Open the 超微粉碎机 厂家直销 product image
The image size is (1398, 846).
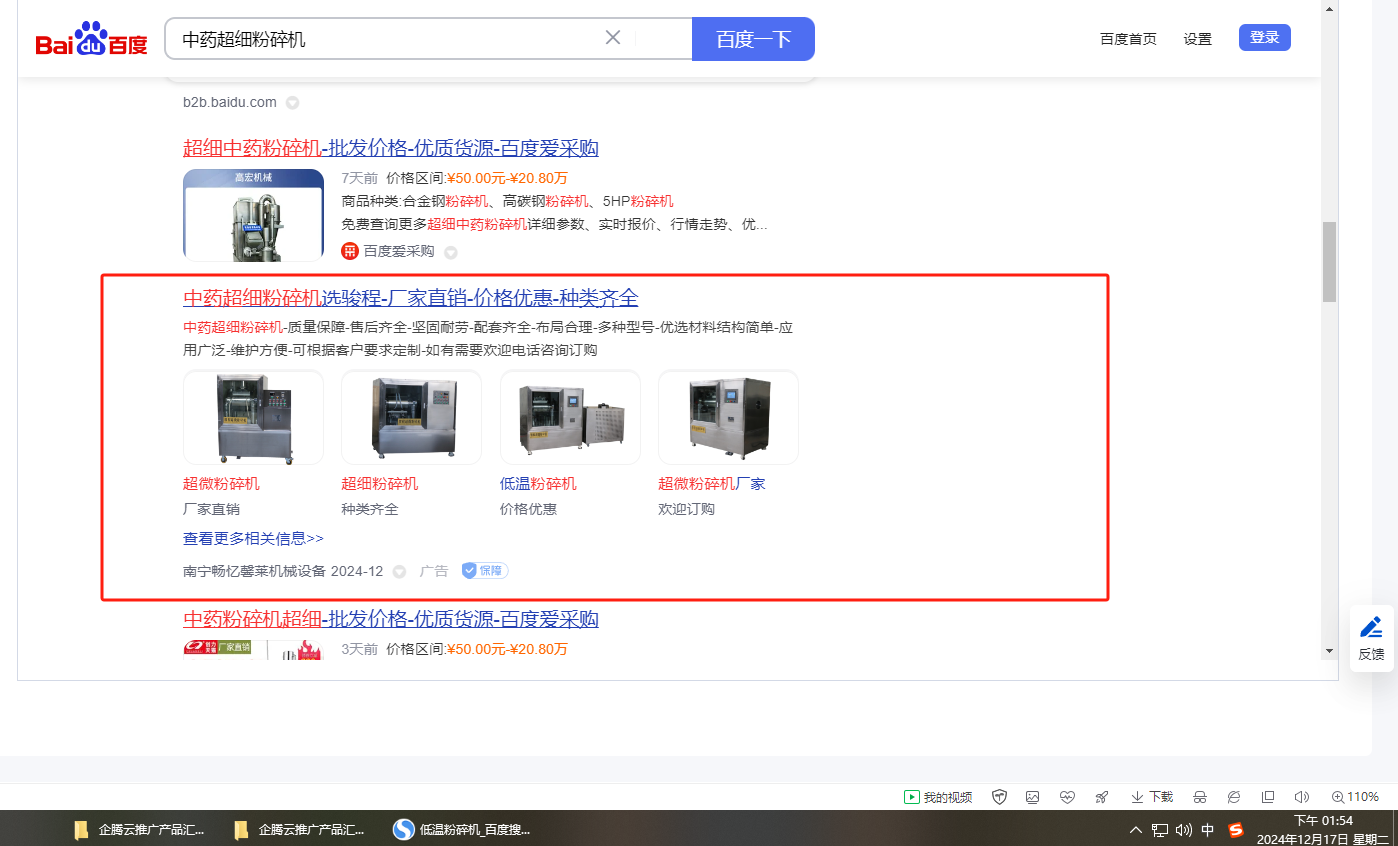(253, 417)
